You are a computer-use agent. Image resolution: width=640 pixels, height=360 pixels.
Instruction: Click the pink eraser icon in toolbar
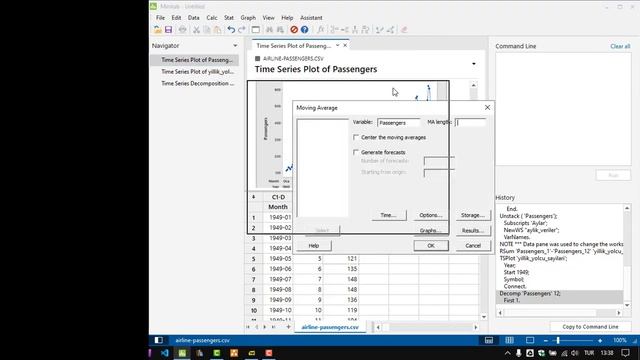pos(404,30)
